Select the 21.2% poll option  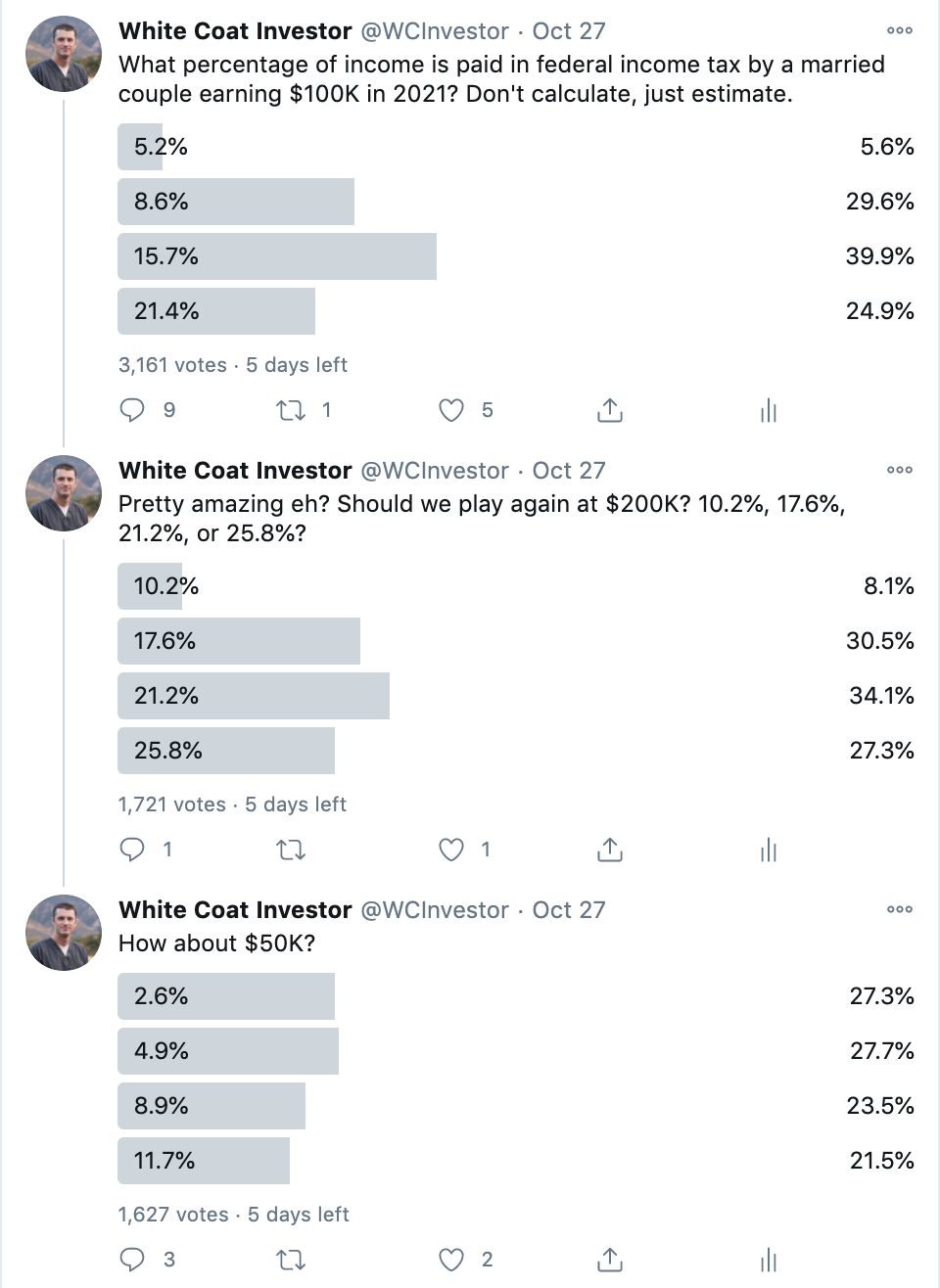(516, 696)
